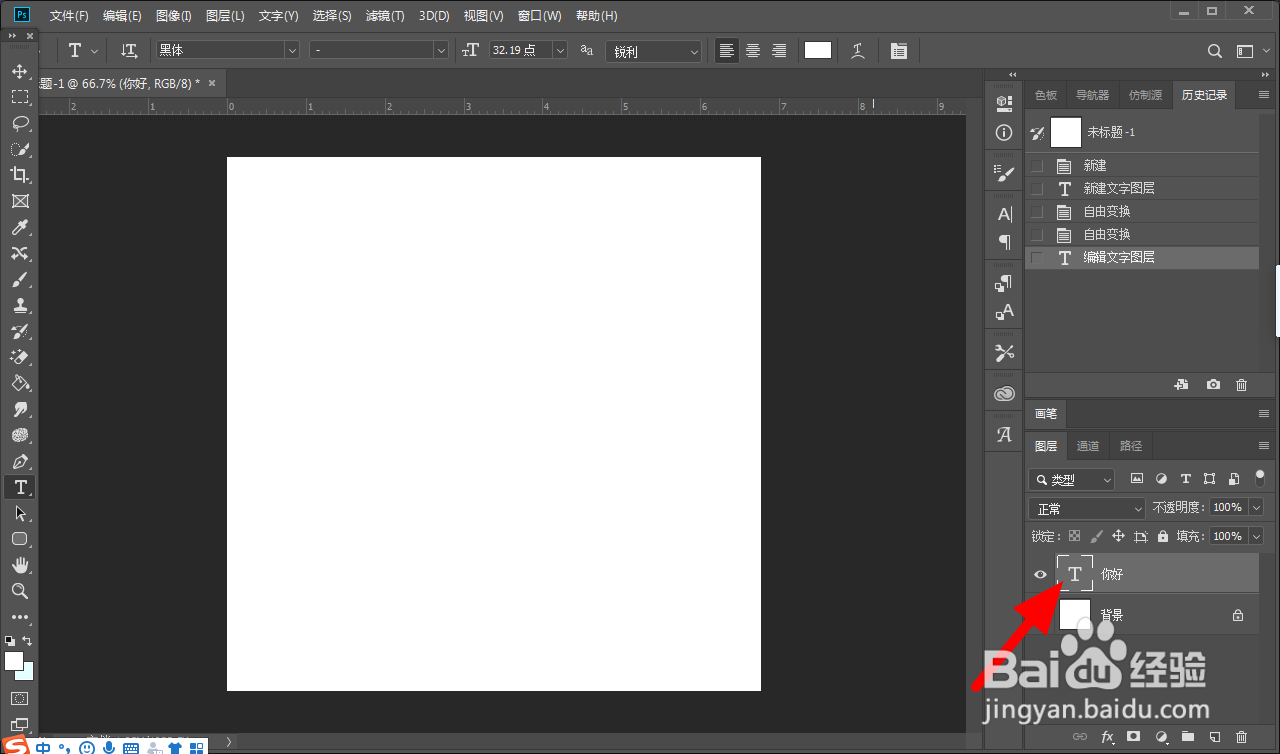Open the character and paragraph panels button
Screen dimensions: 1280x754
pos(899,50)
